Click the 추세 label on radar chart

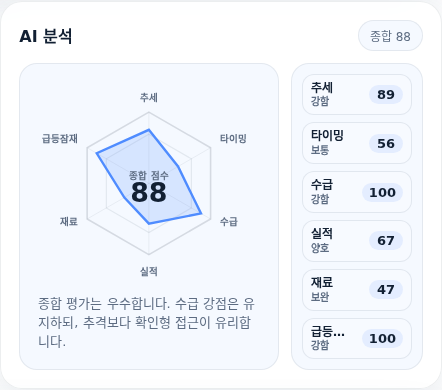pyautogui.click(x=149, y=98)
